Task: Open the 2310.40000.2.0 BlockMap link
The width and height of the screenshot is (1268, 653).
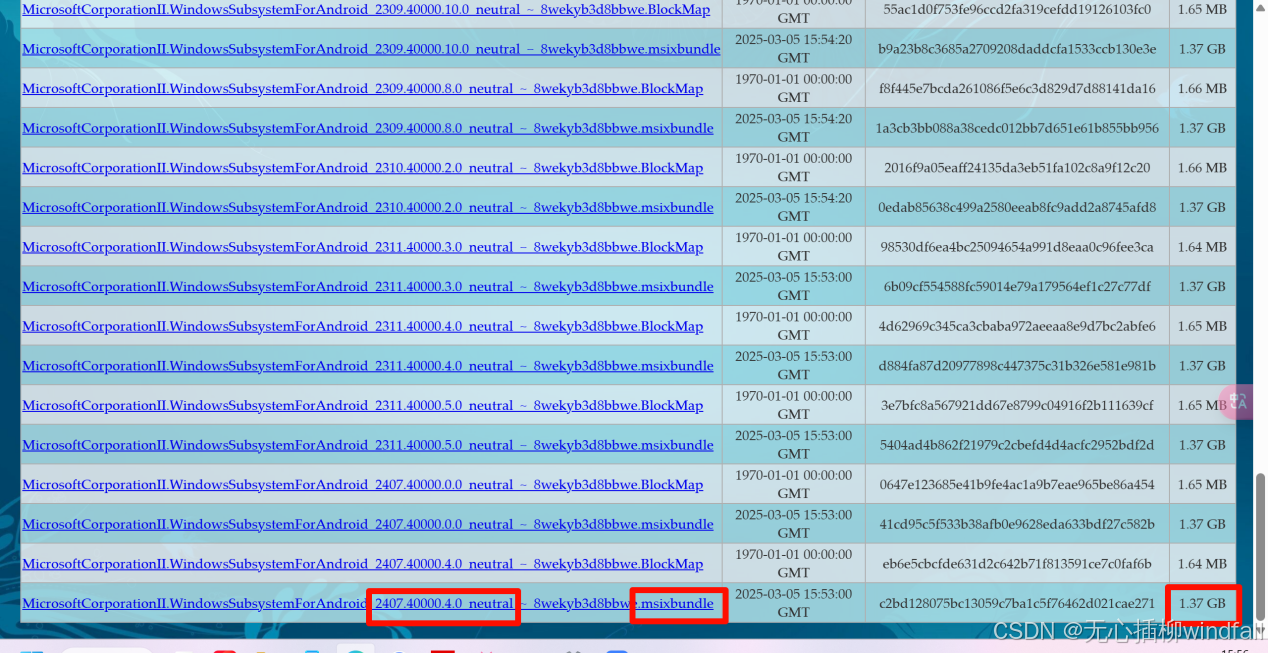Action: (x=362, y=167)
